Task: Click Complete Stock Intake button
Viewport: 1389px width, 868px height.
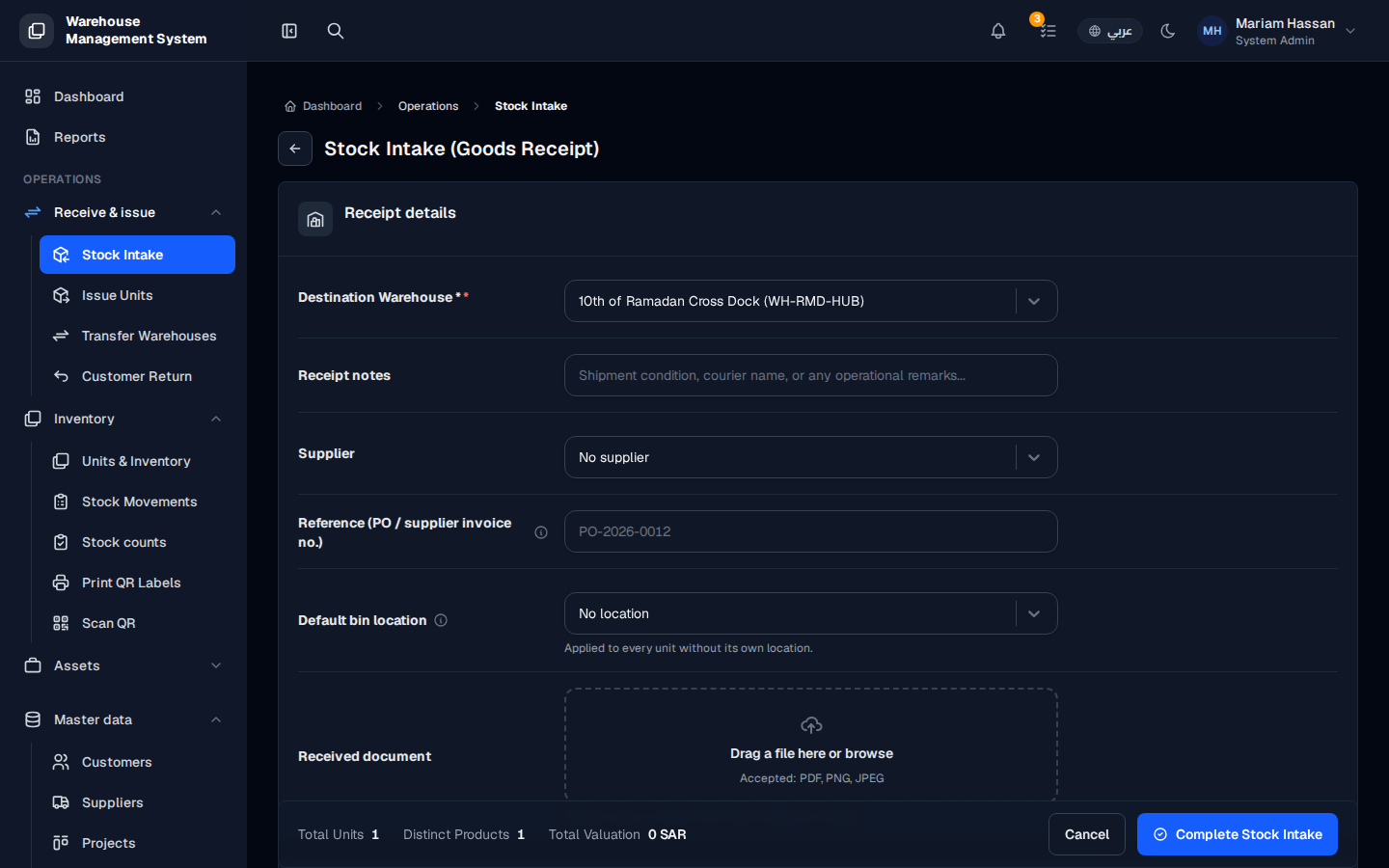Action: pyautogui.click(x=1238, y=834)
